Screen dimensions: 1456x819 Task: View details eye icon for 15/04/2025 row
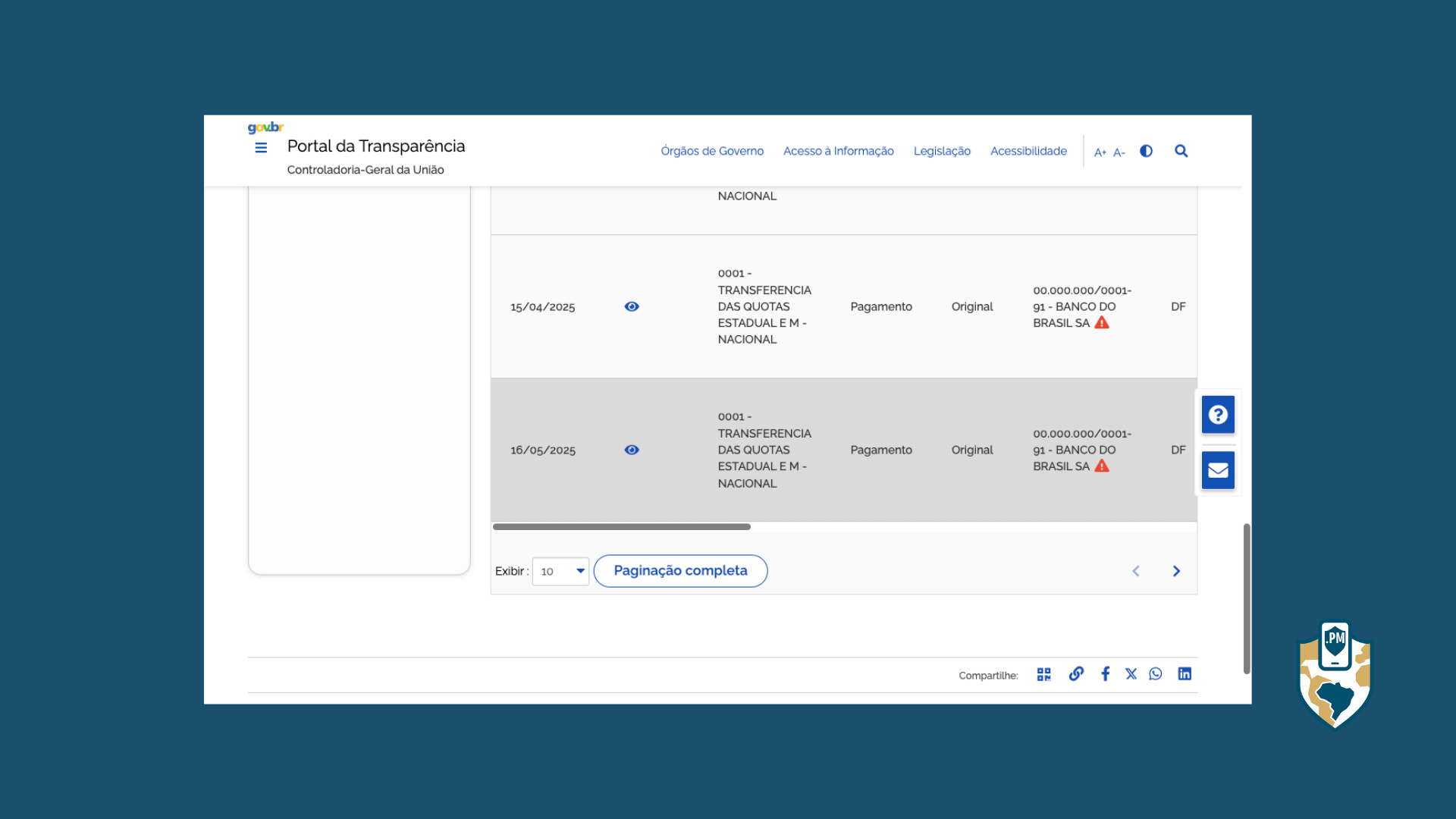632,306
